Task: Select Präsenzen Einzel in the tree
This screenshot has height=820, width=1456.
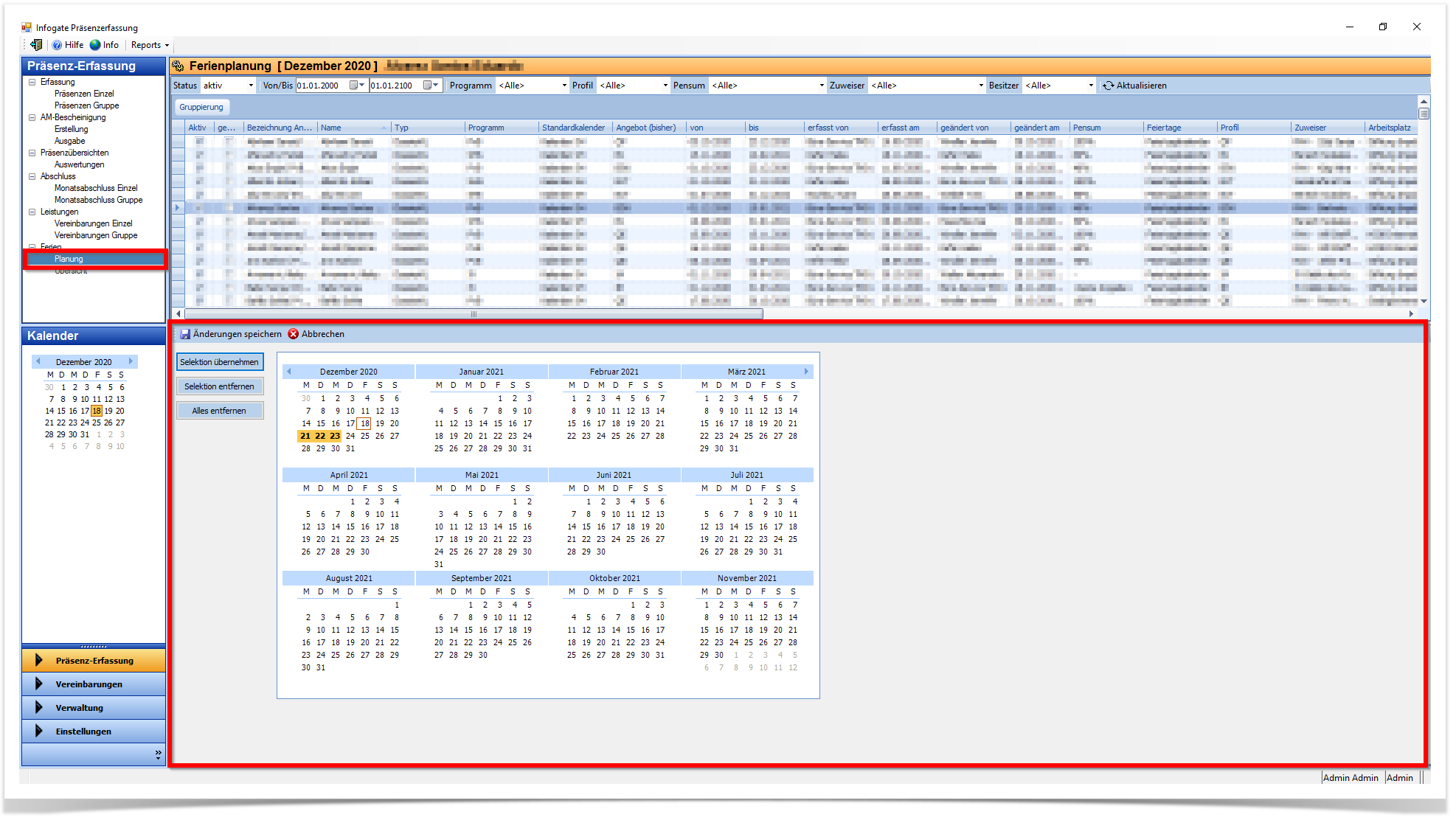Action: 84,94
